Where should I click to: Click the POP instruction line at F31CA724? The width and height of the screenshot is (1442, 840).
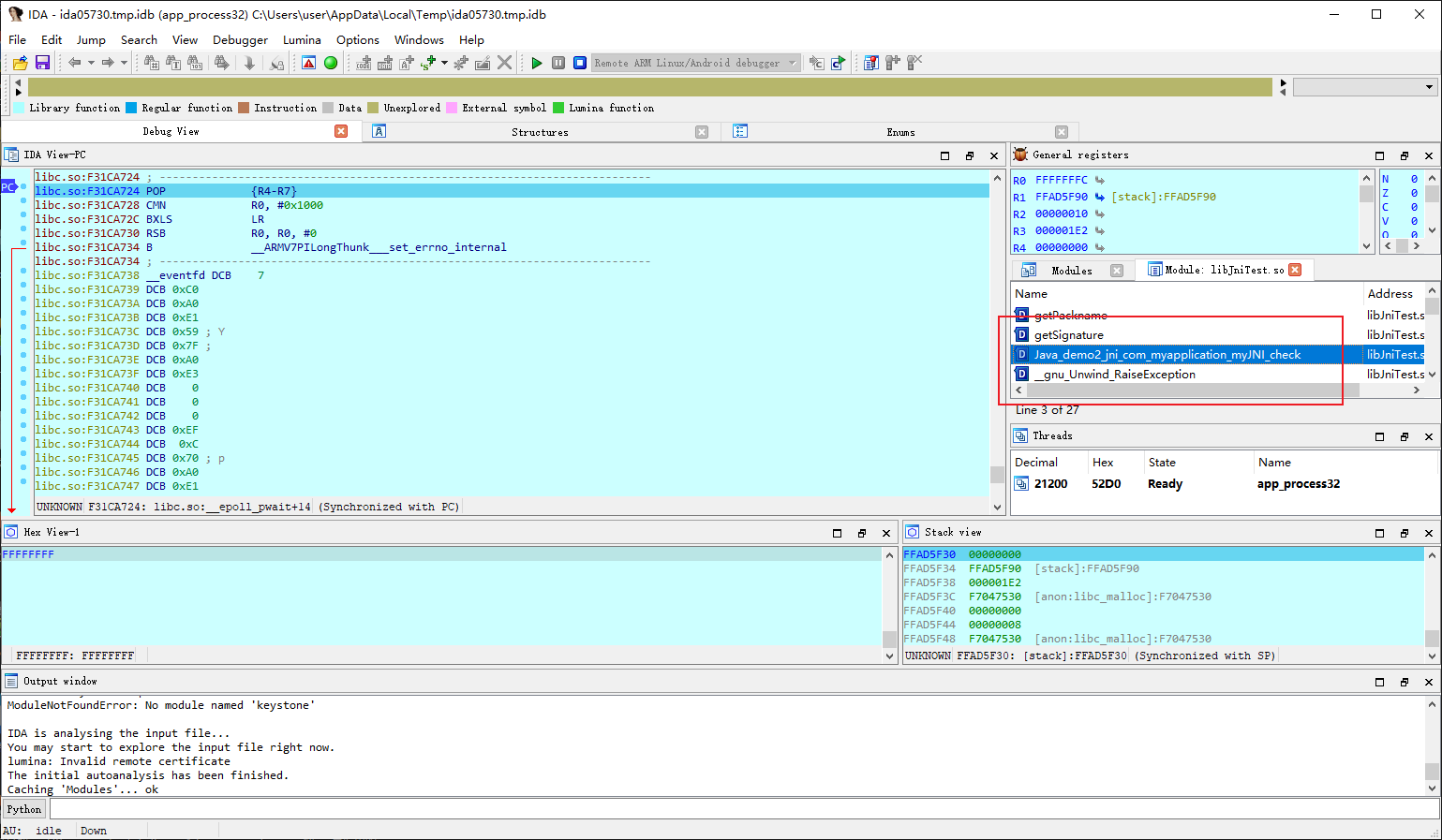[512, 191]
